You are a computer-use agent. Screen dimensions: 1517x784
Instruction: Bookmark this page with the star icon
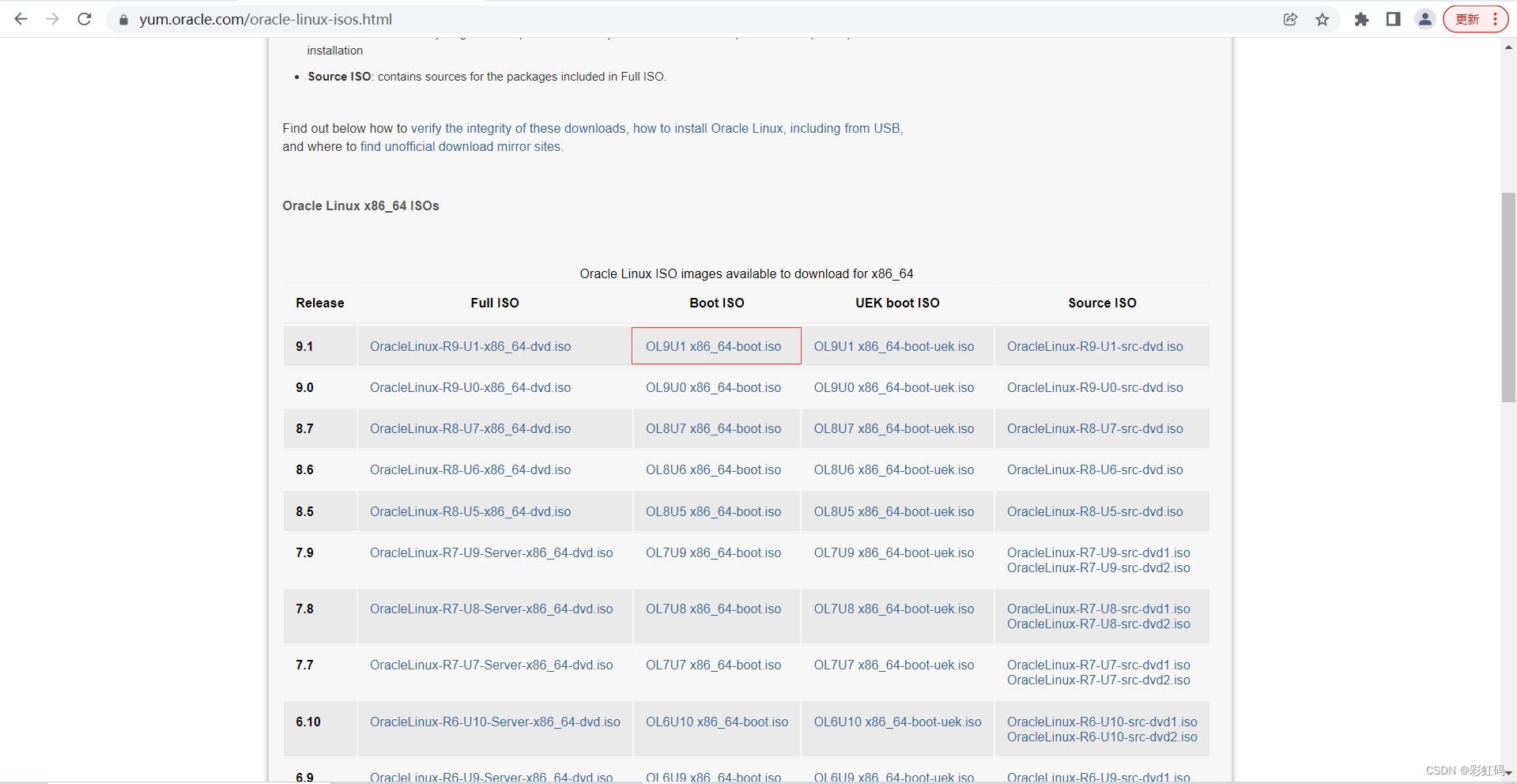pos(1323,19)
